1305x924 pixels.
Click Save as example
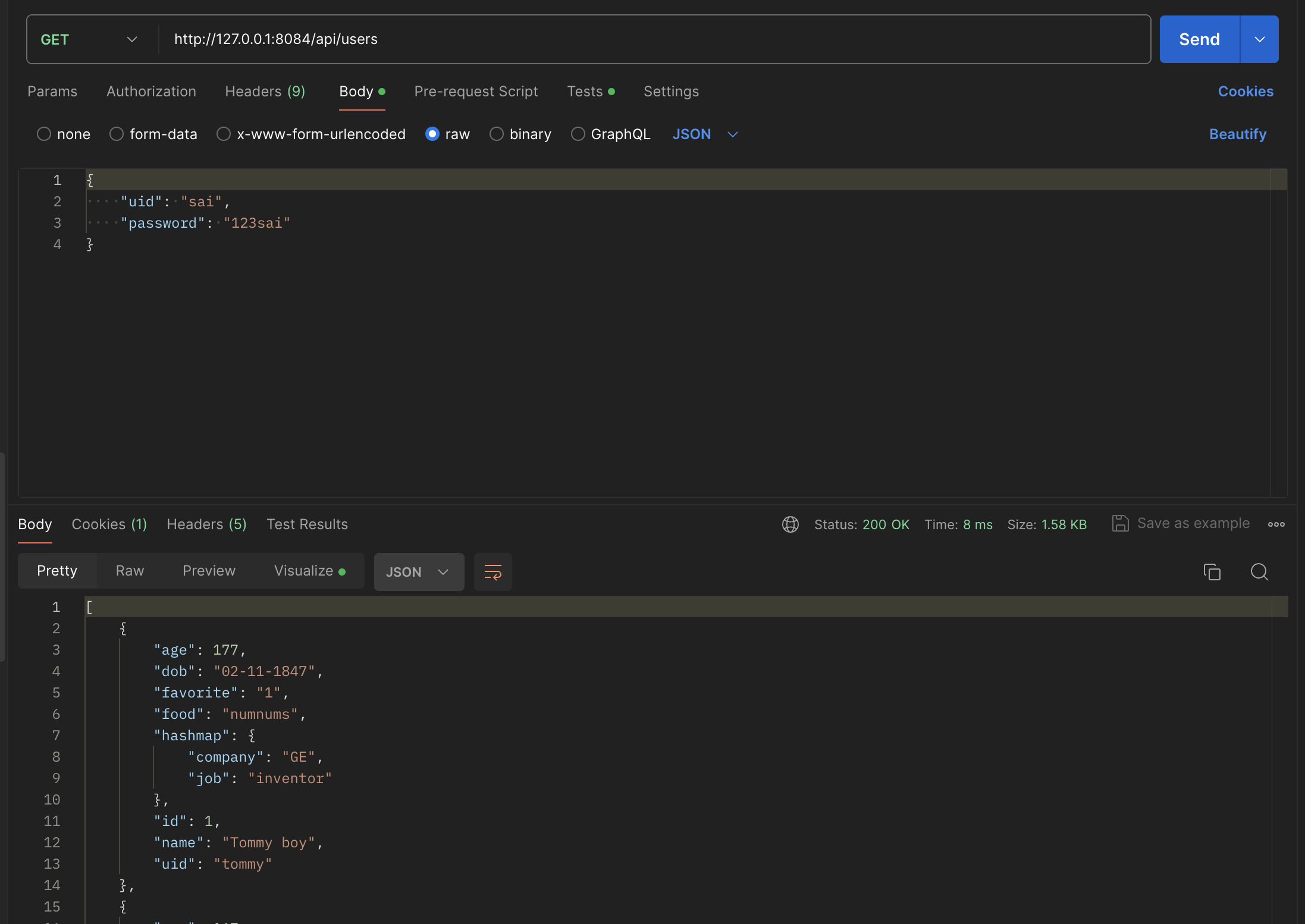coord(1193,523)
